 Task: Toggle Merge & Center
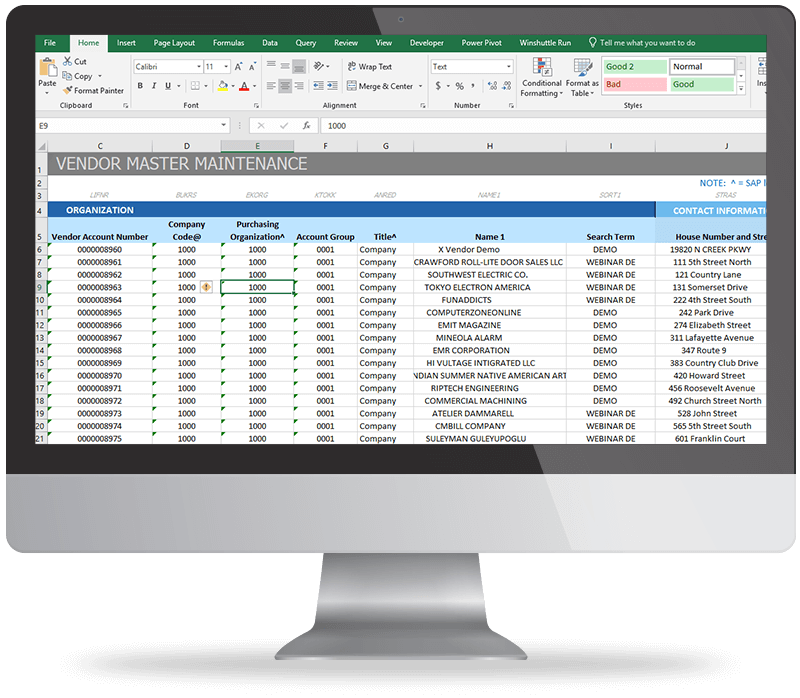click(x=380, y=86)
